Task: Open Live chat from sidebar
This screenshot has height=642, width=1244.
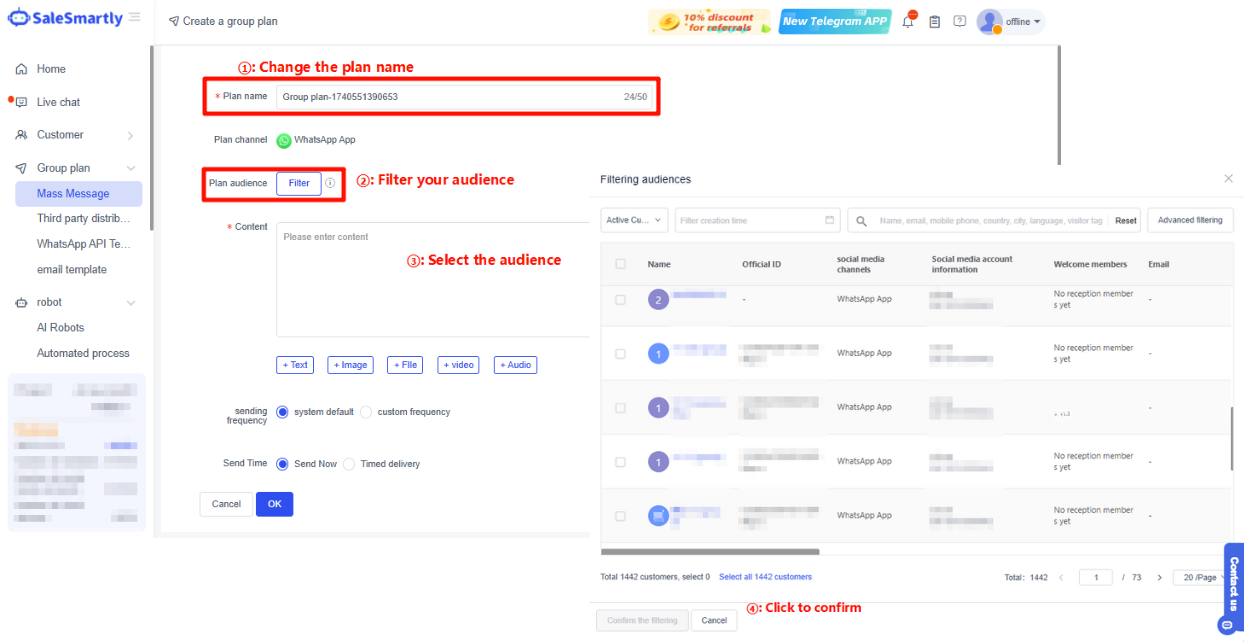Action: [x=58, y=102]
